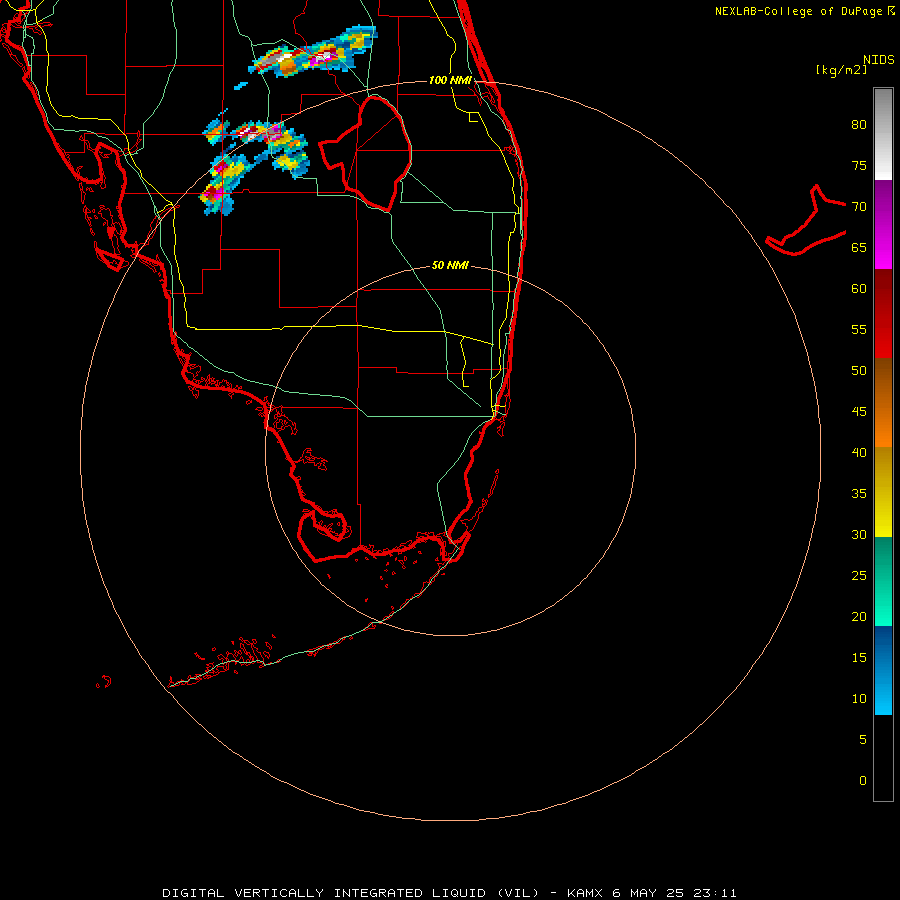Click the Lake Okeechobee outline on the map
The height and width of the screenshot is (900, 900).
[x=365, y=154]
